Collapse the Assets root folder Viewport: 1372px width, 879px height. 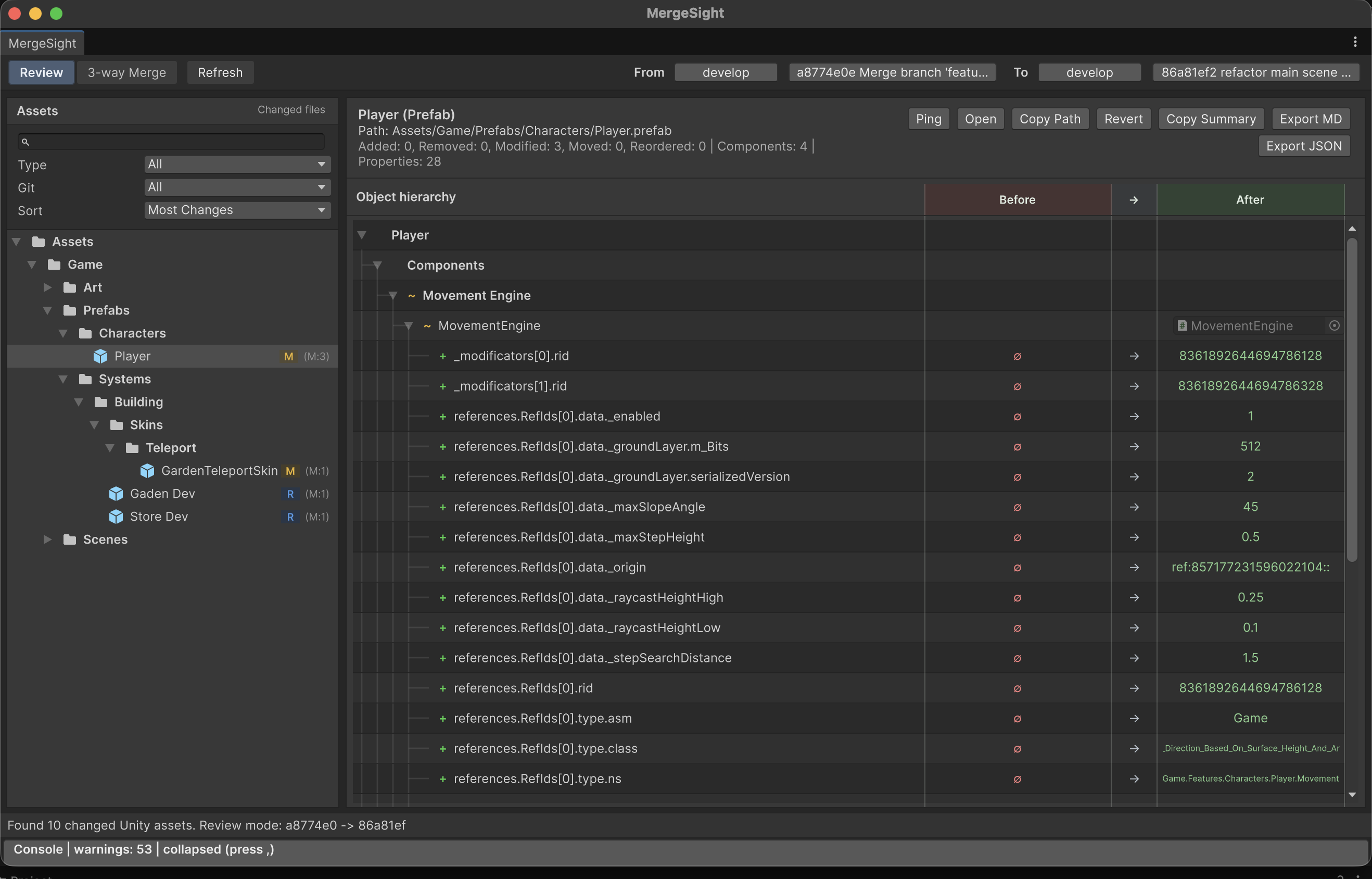pos(17,242)
